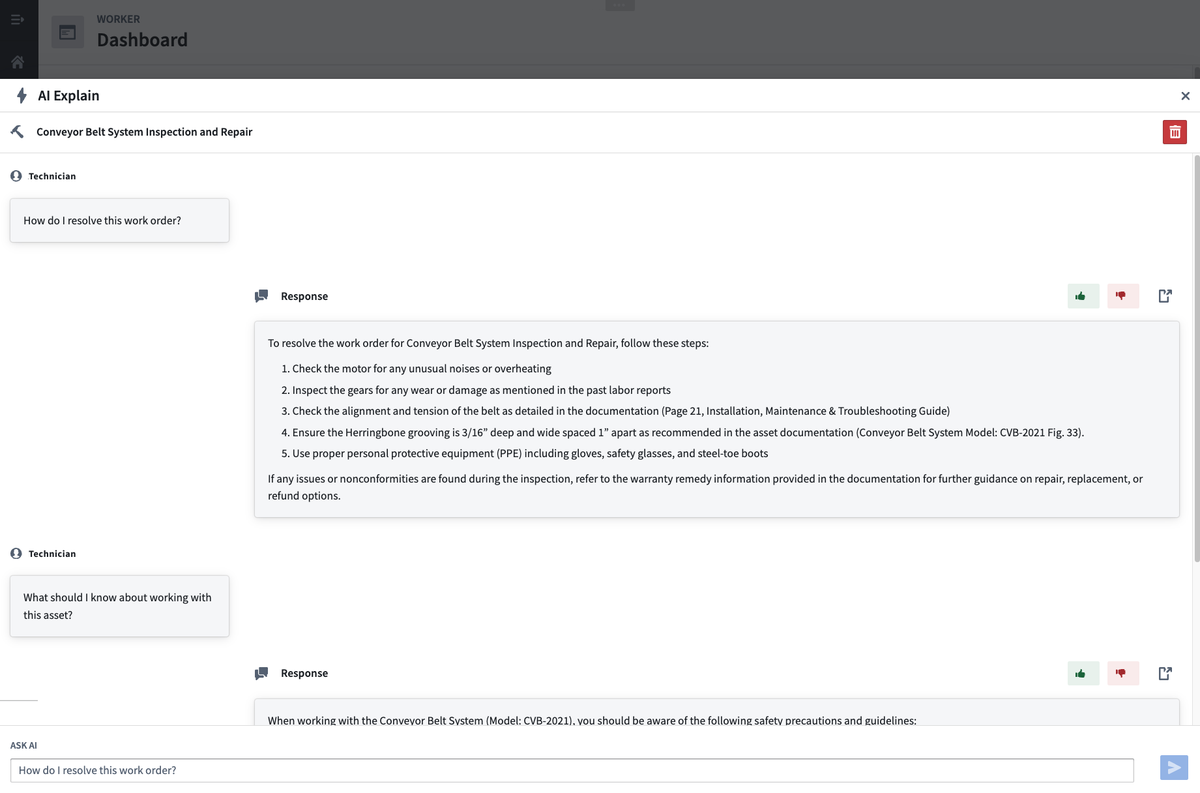Give thumbs up to the first response
The image size is (1200, 793).
point(1082,296)
